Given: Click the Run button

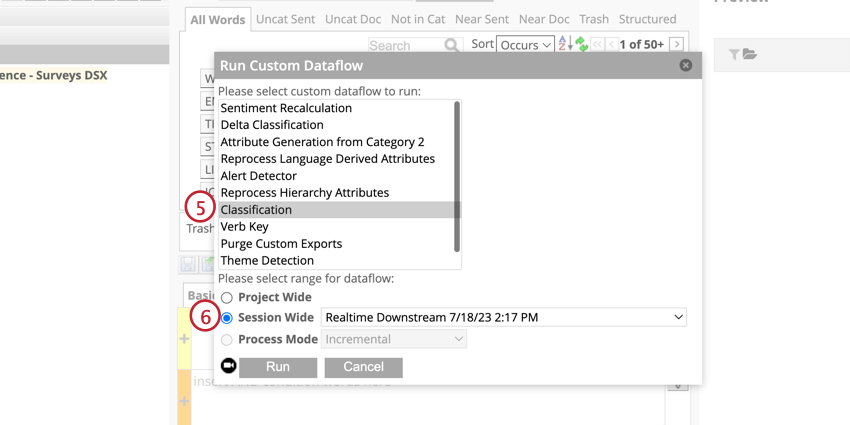Looking at the screenshot, I should pos(278,367).
